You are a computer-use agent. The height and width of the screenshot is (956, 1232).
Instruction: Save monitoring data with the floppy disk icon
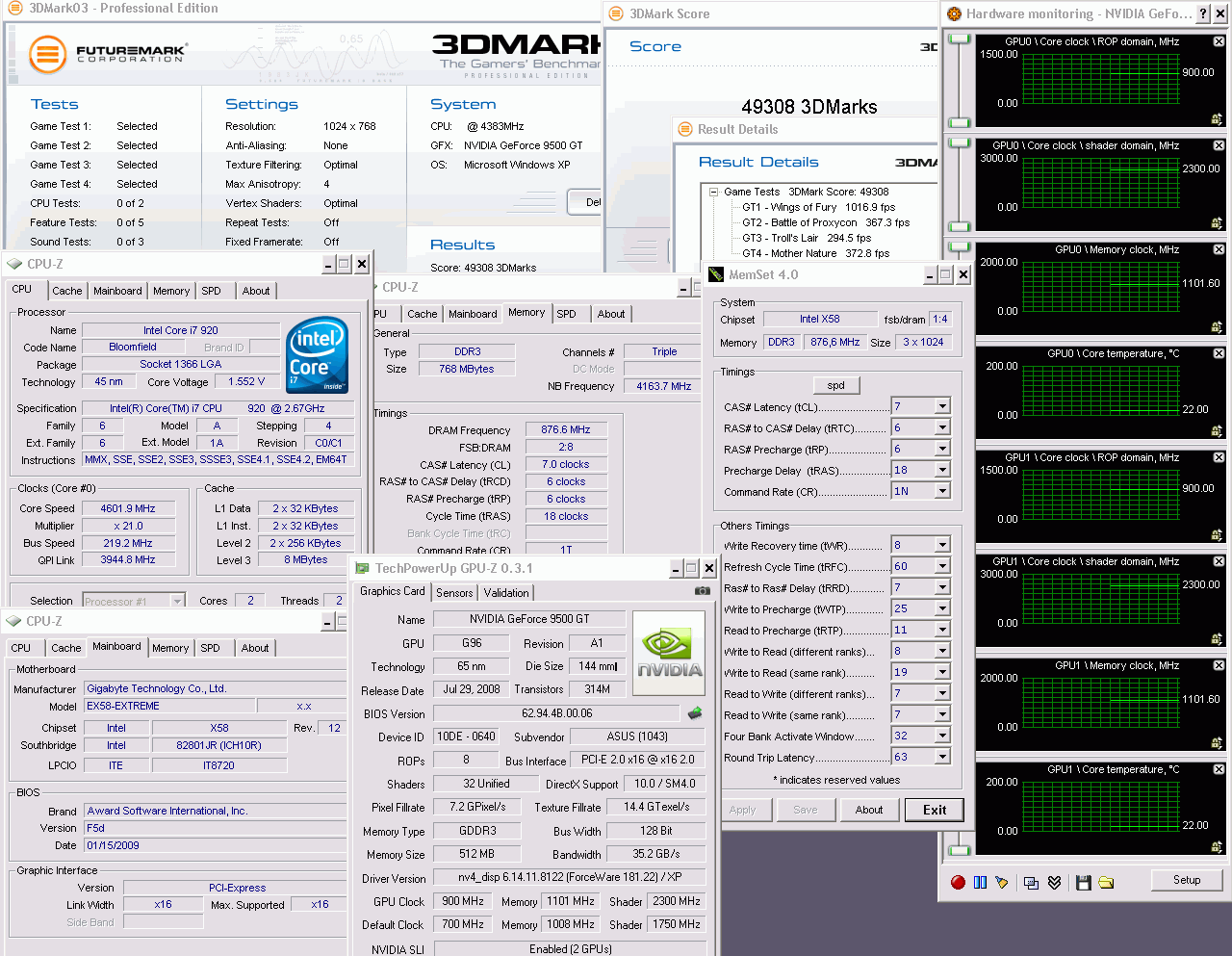pyautogui.click(x=1083, y=882)
